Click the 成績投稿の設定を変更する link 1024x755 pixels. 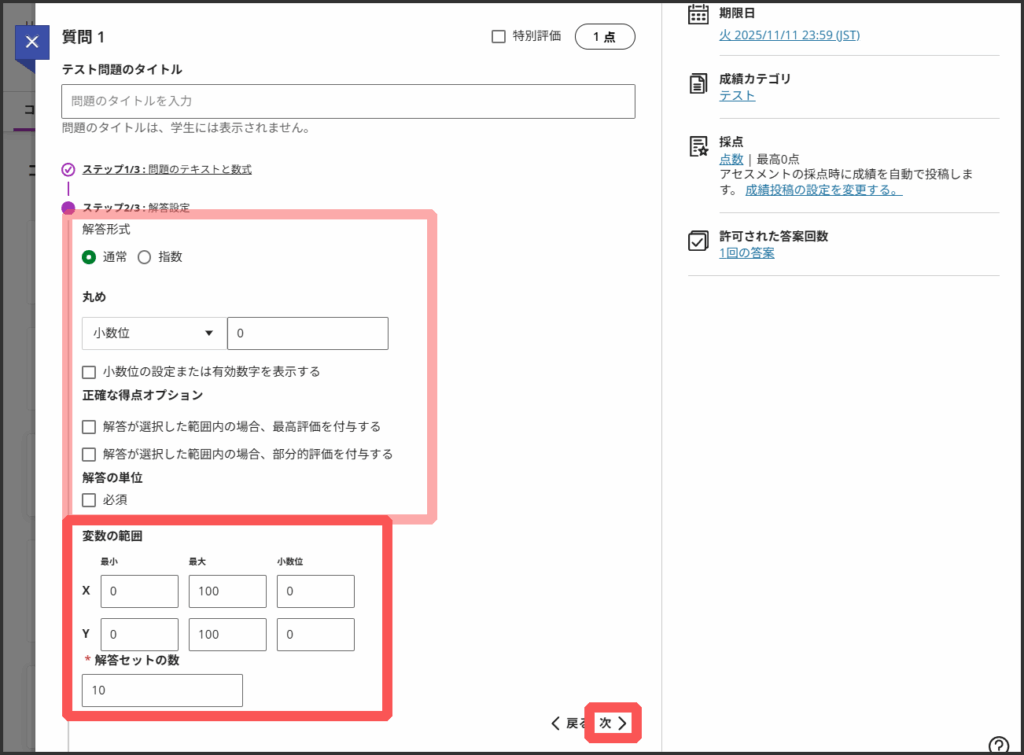(823, 189)
